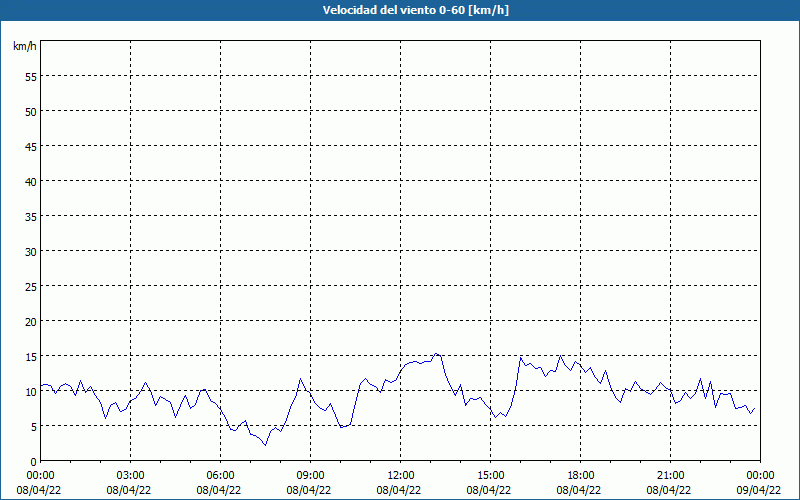The width and height of the screenshot is (800, 500).
Task: Click the 45 y-axis tick label
Action: tap(31, 146)
